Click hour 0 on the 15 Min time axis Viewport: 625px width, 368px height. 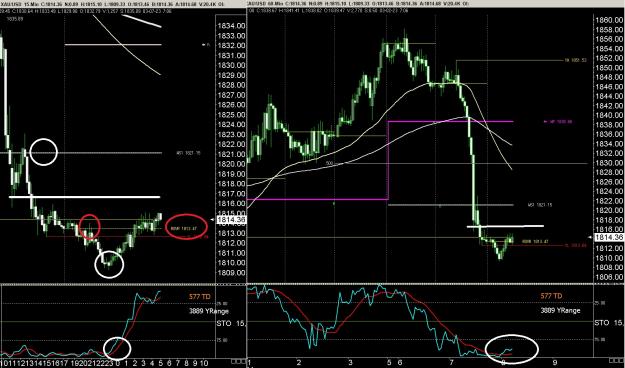(118, 363)
